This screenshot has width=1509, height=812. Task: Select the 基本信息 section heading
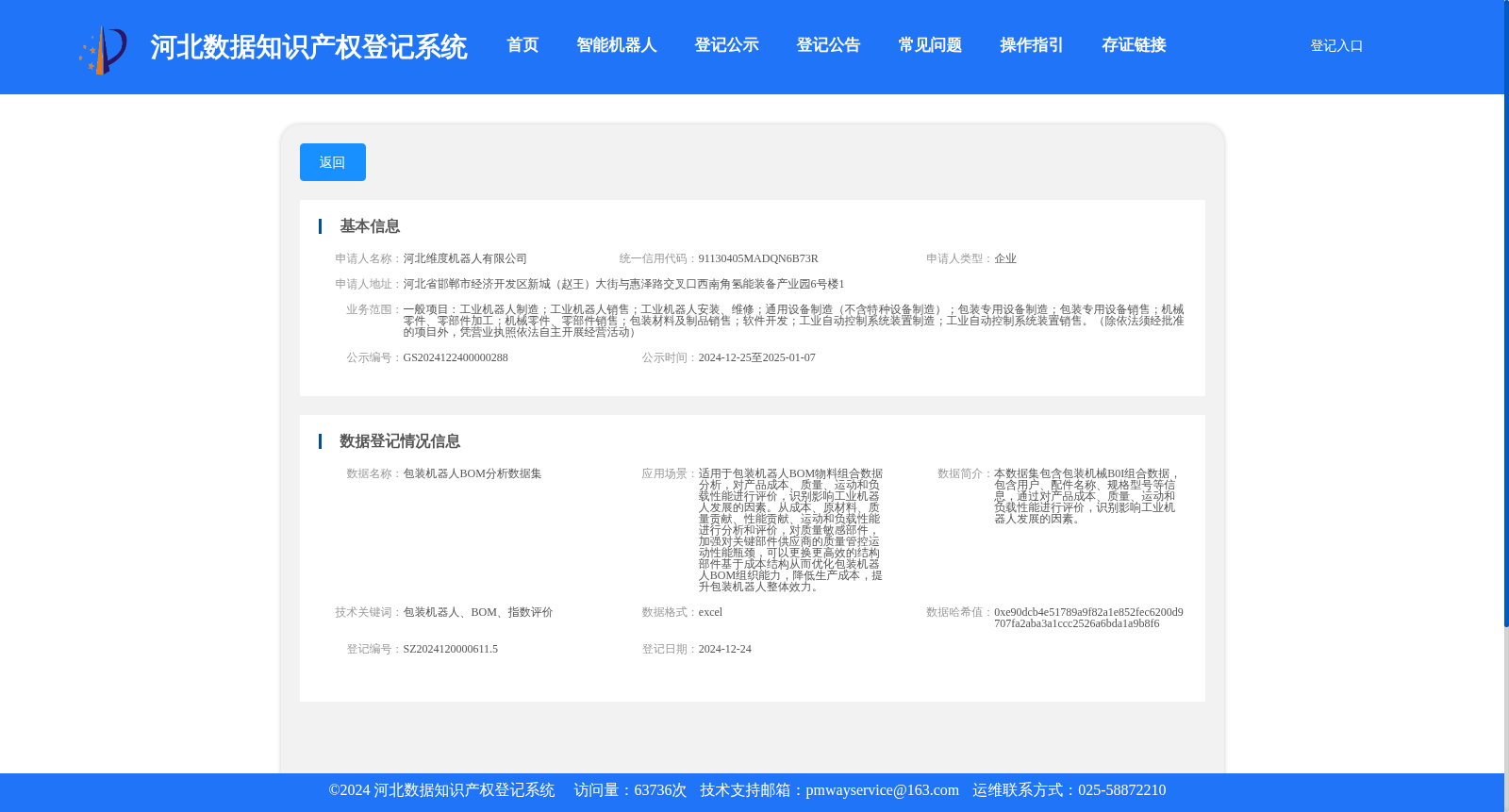[x=370, y=226]
